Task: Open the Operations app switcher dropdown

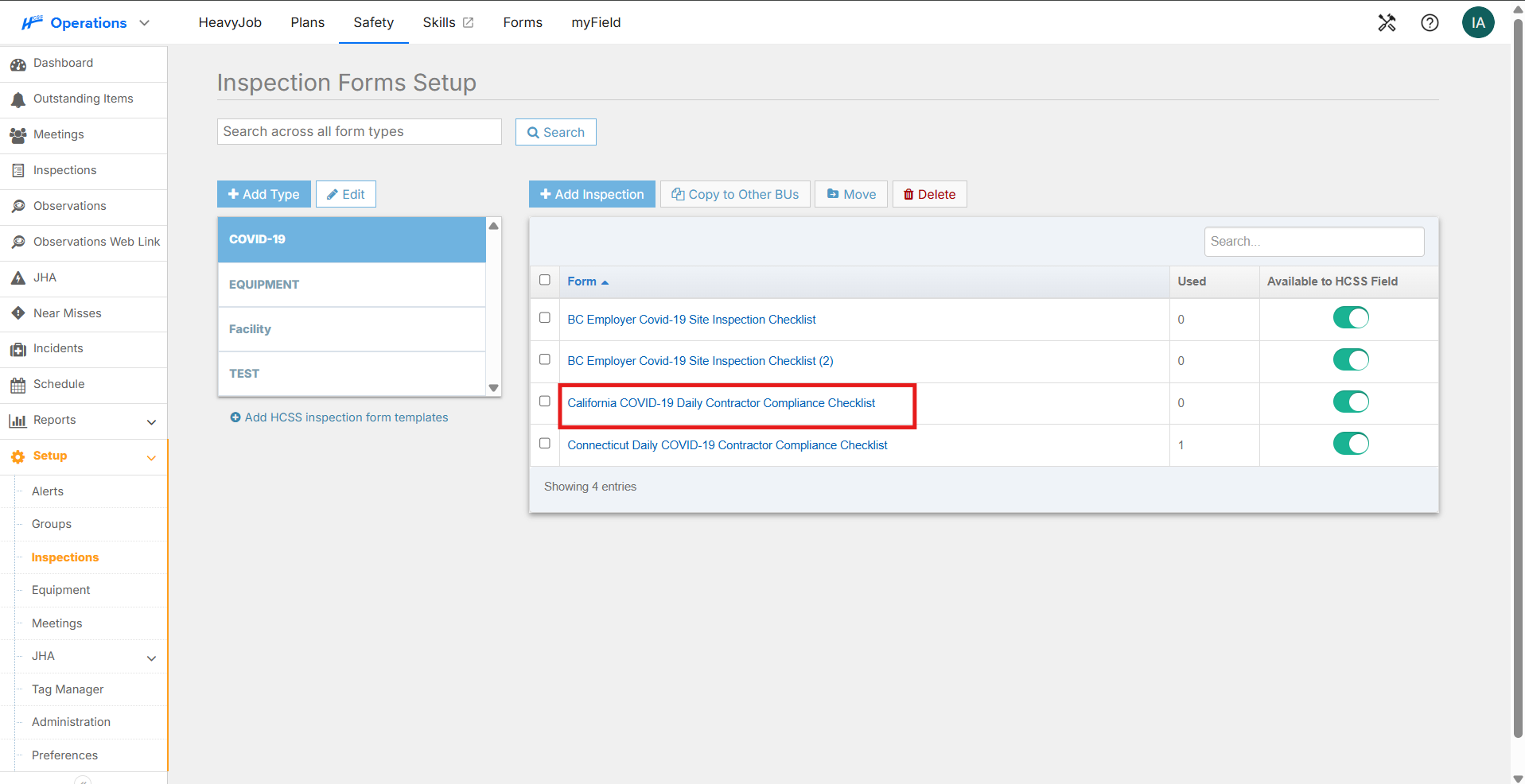Action: tap(145, 22)
